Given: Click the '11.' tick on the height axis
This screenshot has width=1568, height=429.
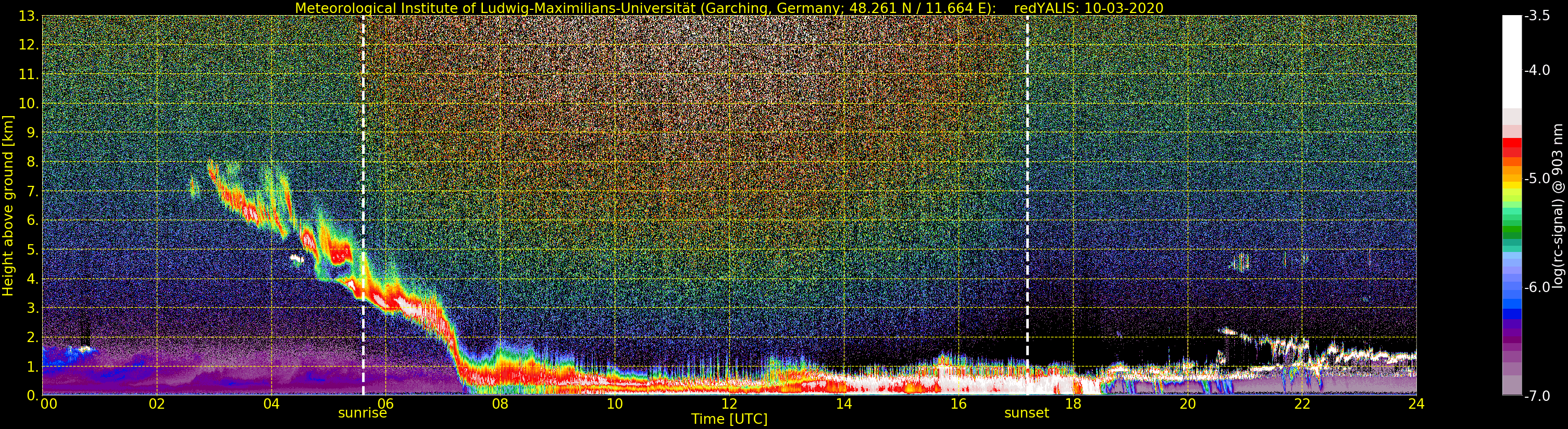Looking at the screenshot, I should point(29,74).
